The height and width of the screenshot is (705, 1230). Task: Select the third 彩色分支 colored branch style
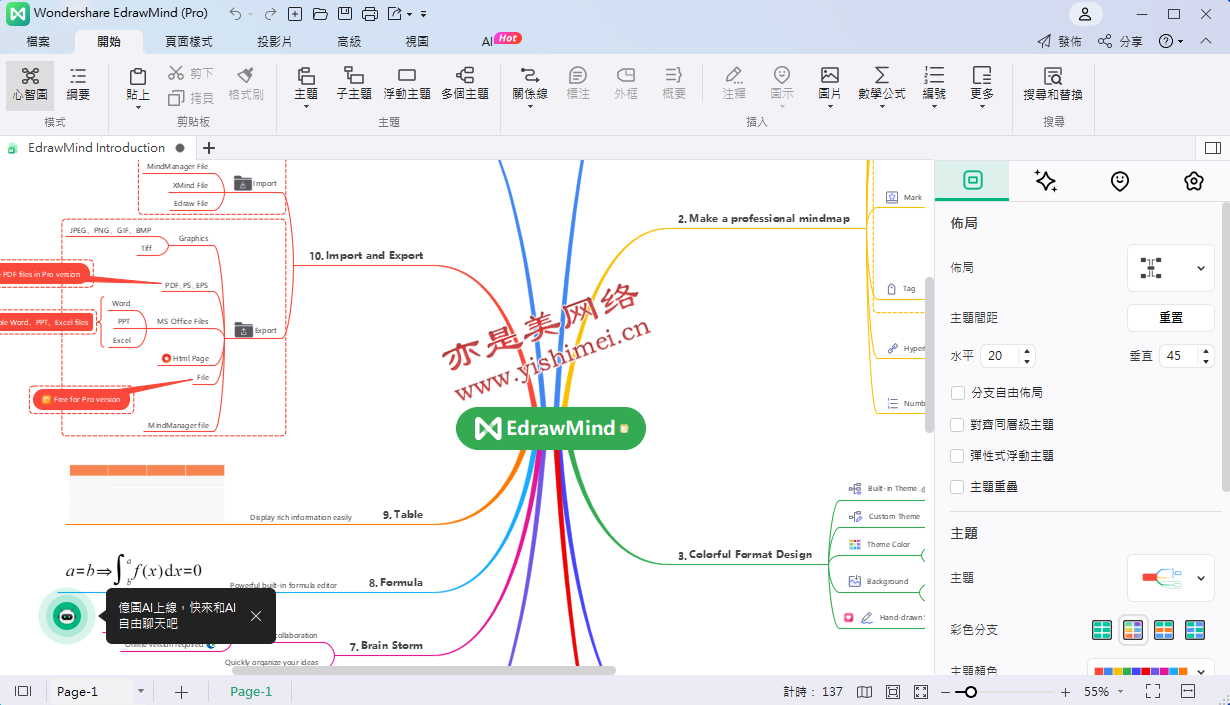click(1164, 630)
